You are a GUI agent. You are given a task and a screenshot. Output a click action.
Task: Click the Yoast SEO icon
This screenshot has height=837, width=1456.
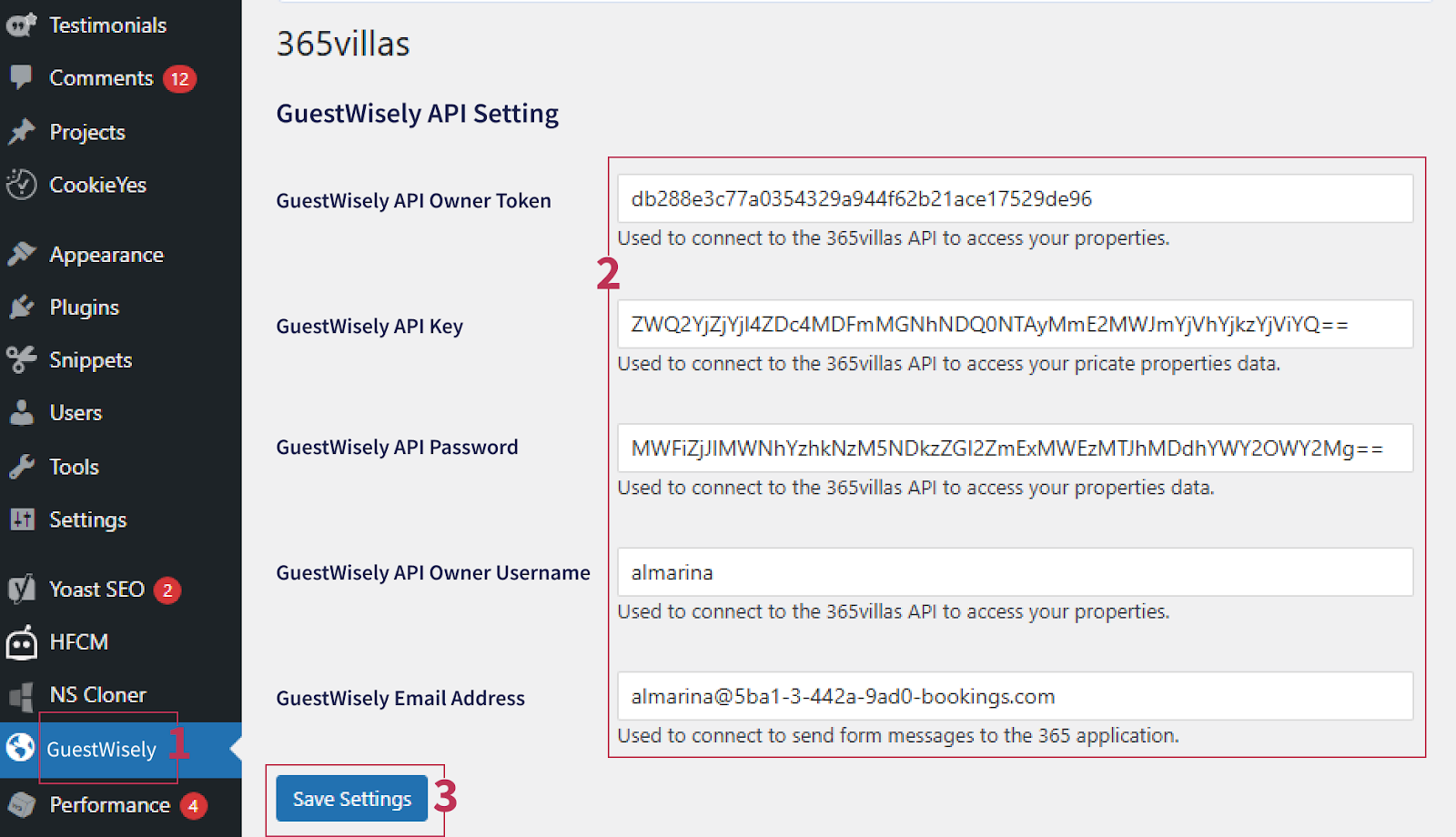tap(21, 589)
